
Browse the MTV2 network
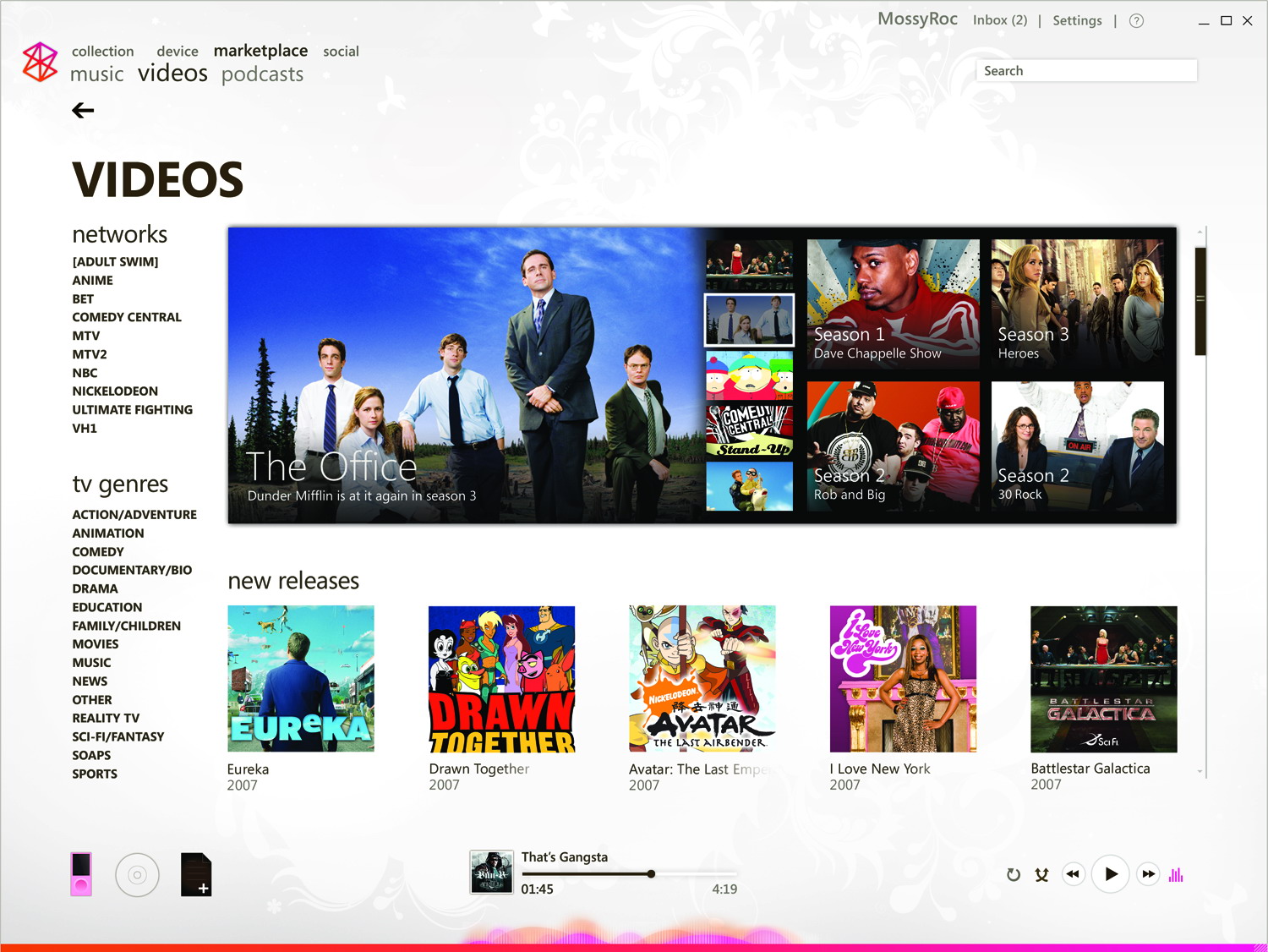pos(90,354)
